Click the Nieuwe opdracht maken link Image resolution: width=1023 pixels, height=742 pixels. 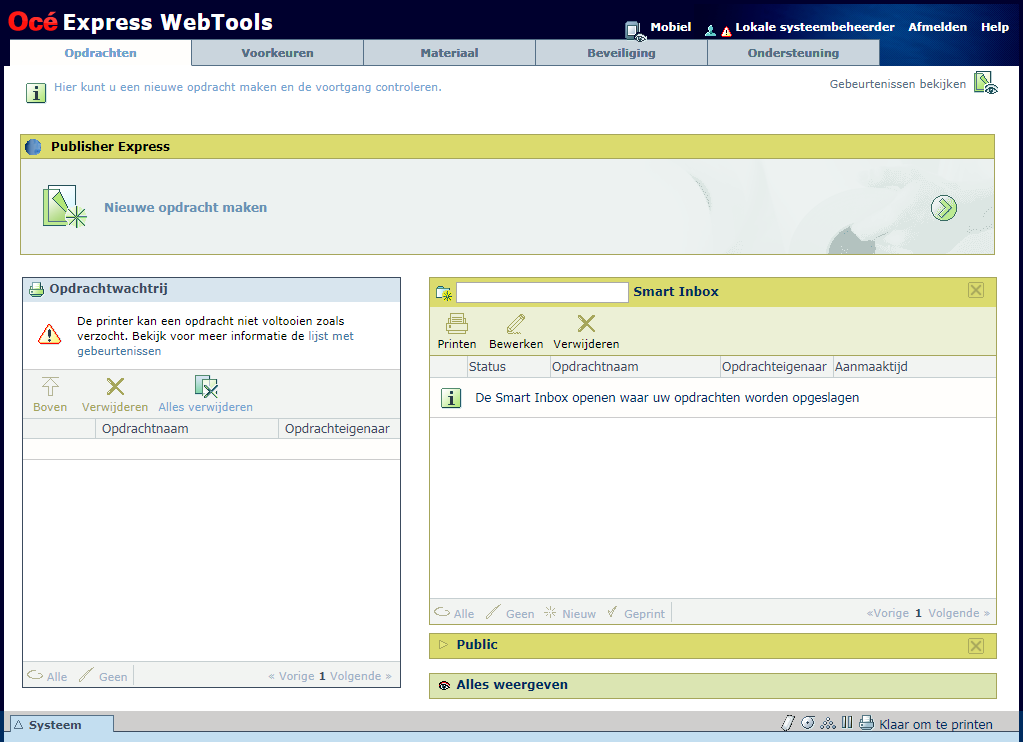(x=186, y=208)
